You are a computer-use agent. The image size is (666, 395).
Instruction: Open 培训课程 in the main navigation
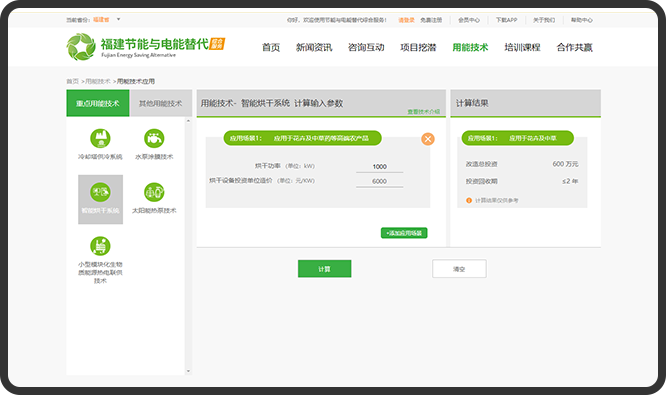pyautogui.click(x=522, y=47)
